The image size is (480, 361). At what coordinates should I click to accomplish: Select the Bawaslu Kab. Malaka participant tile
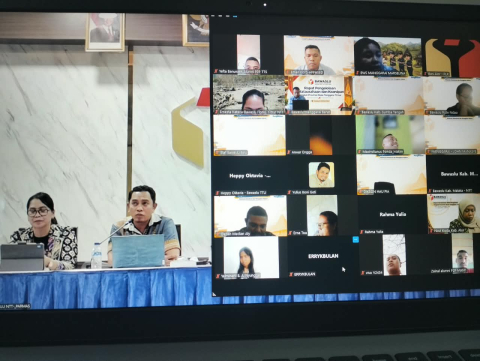tap(454, 174)
